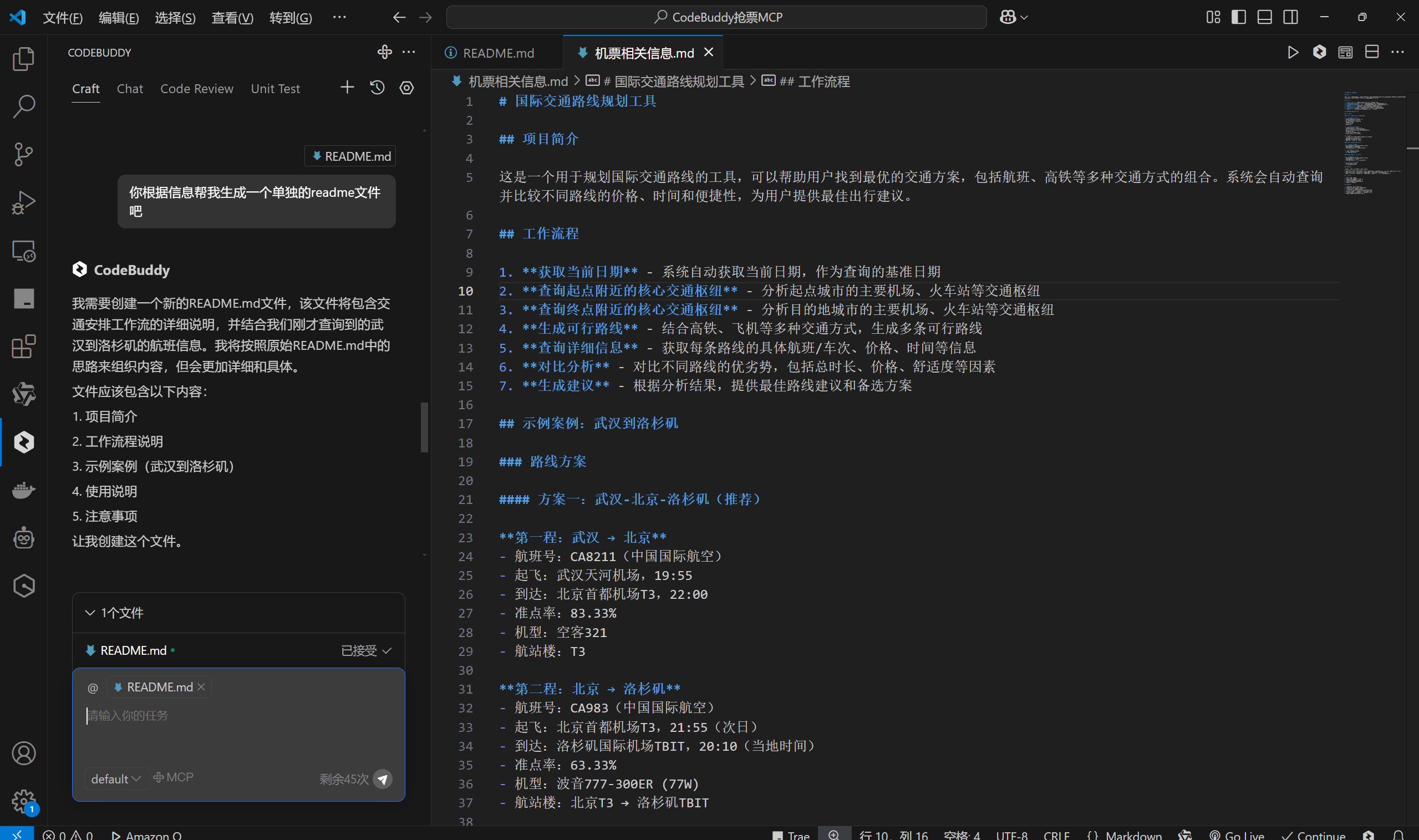The height and width of the screenshot is (840, 1419).
Task: Open the Extensions sidebar icon
Action: coord(23,347)
